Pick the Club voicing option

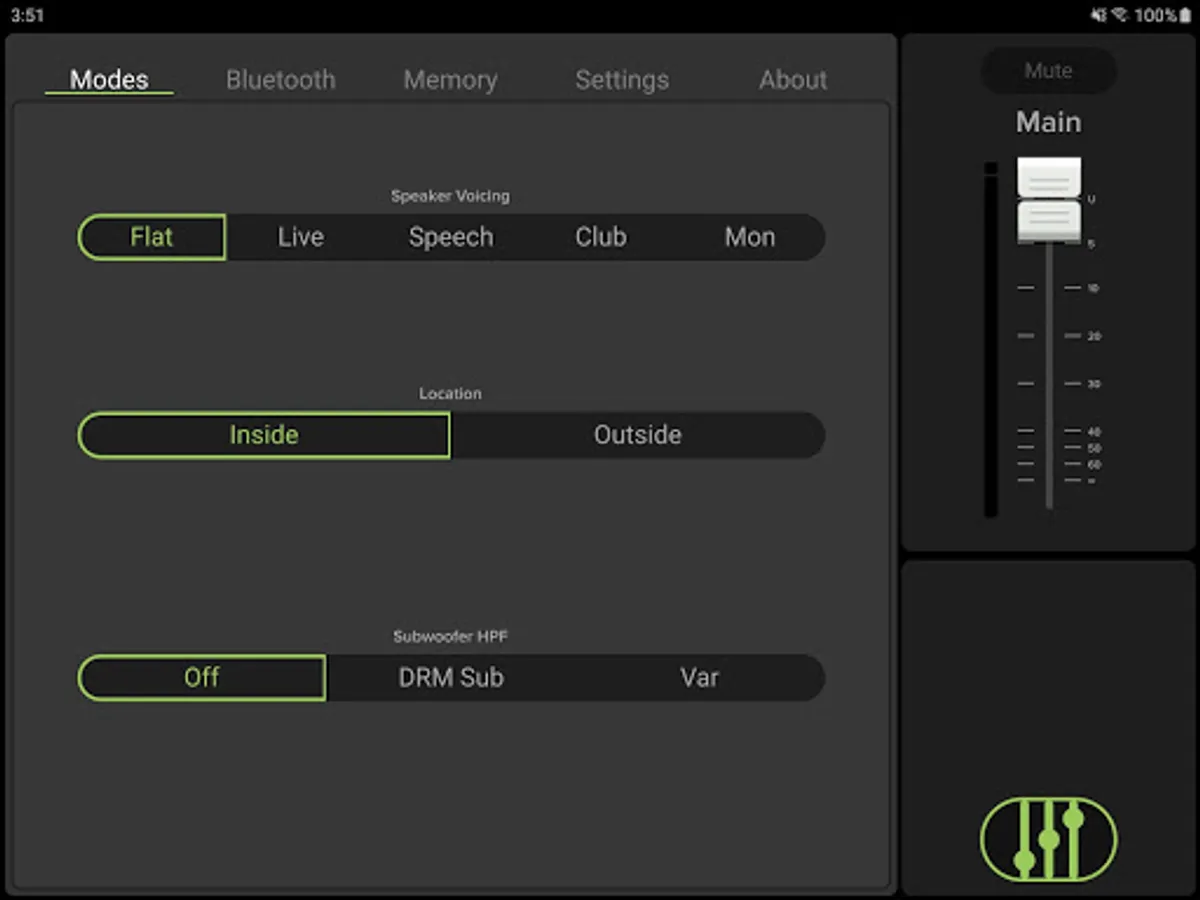click(x=601, y=237)
